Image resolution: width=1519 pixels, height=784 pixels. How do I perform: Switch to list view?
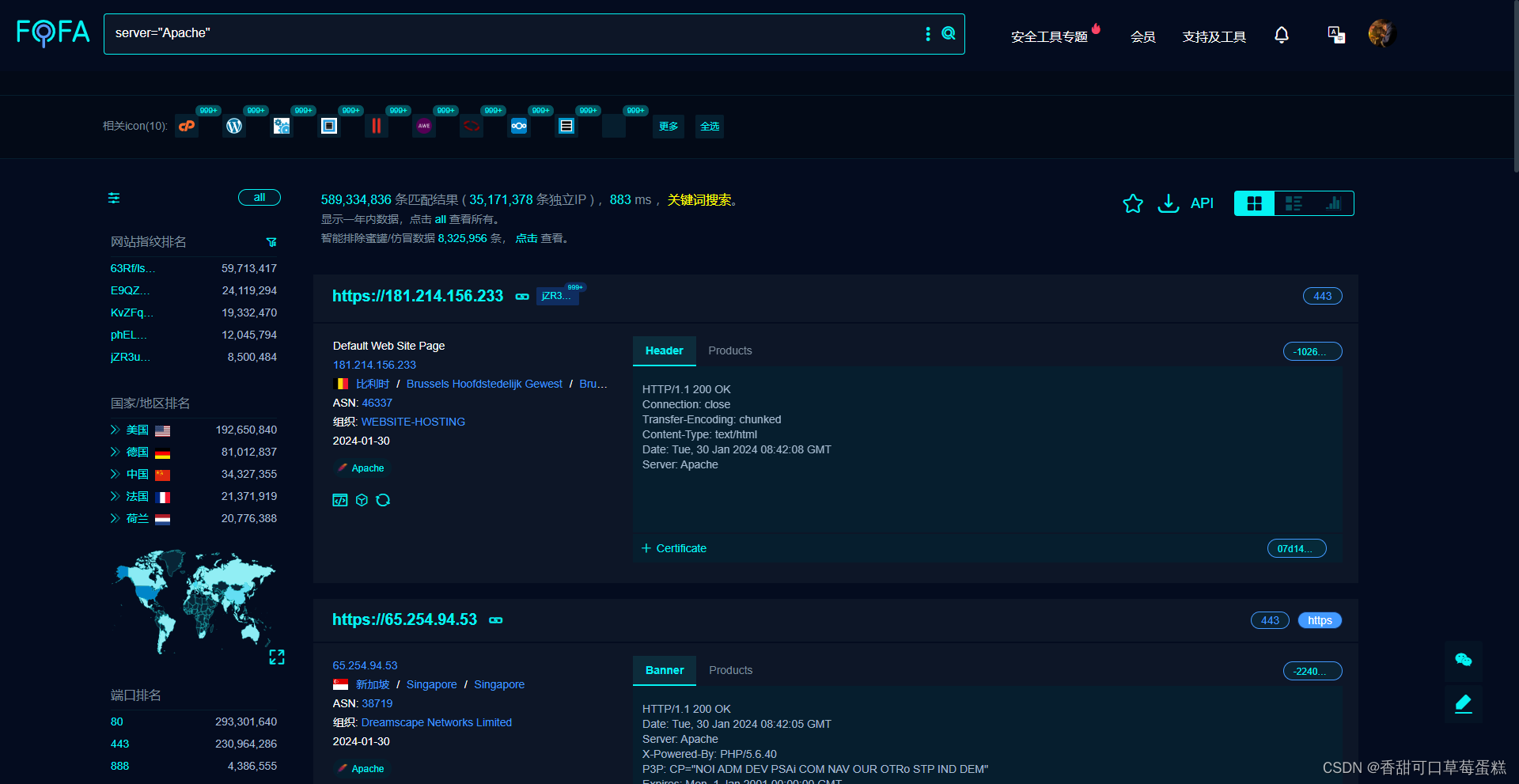[x=1294, y=203]
